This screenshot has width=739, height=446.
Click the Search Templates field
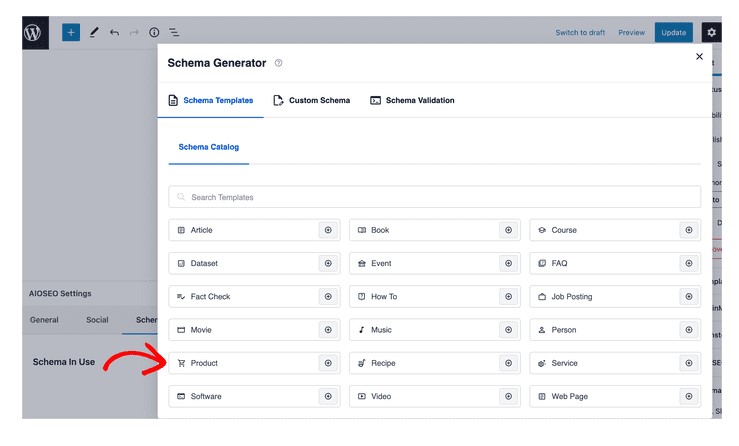[435, 197]
